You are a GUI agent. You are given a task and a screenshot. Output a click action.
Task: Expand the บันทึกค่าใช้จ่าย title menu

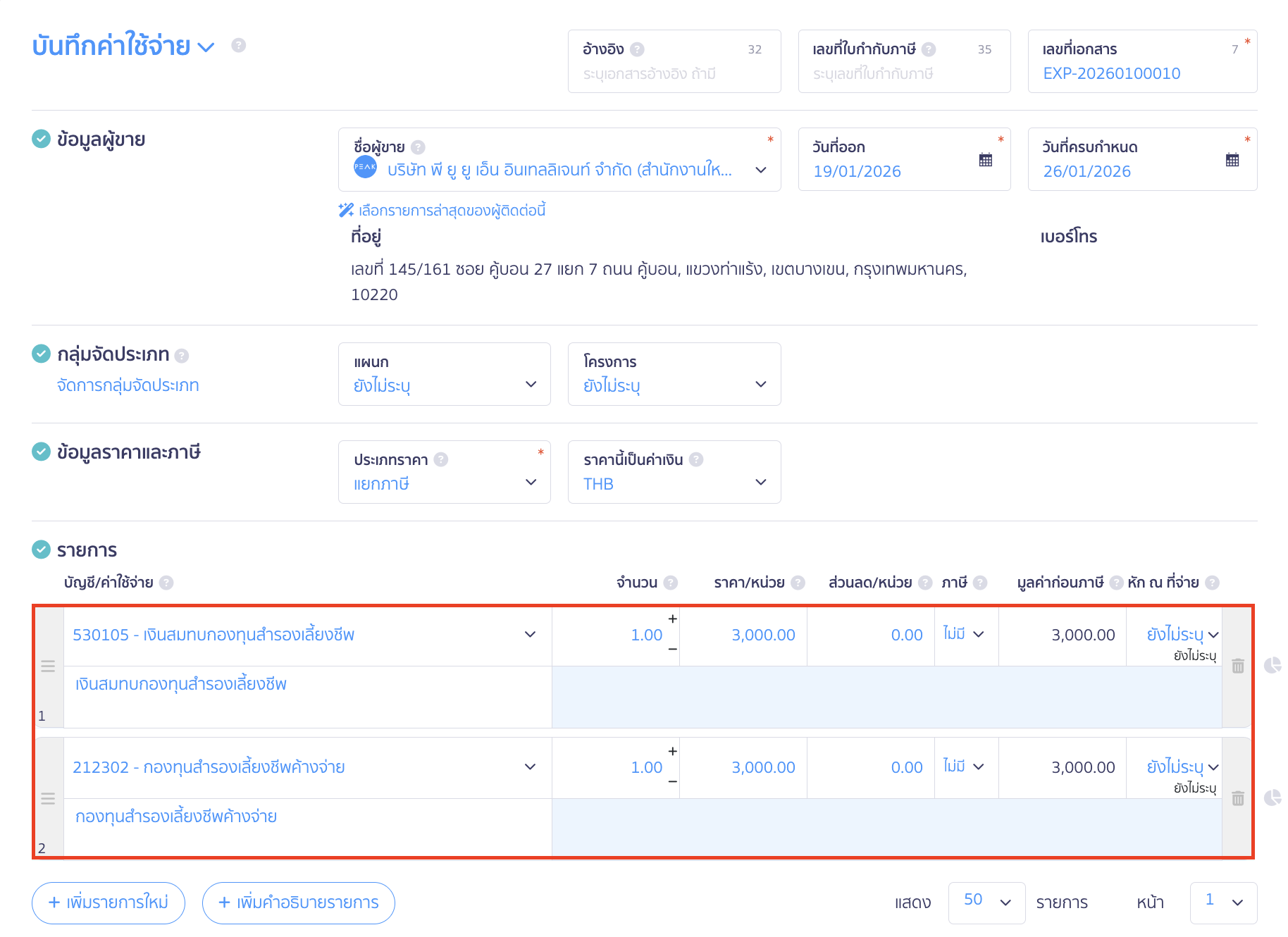(x=206, y=46)
